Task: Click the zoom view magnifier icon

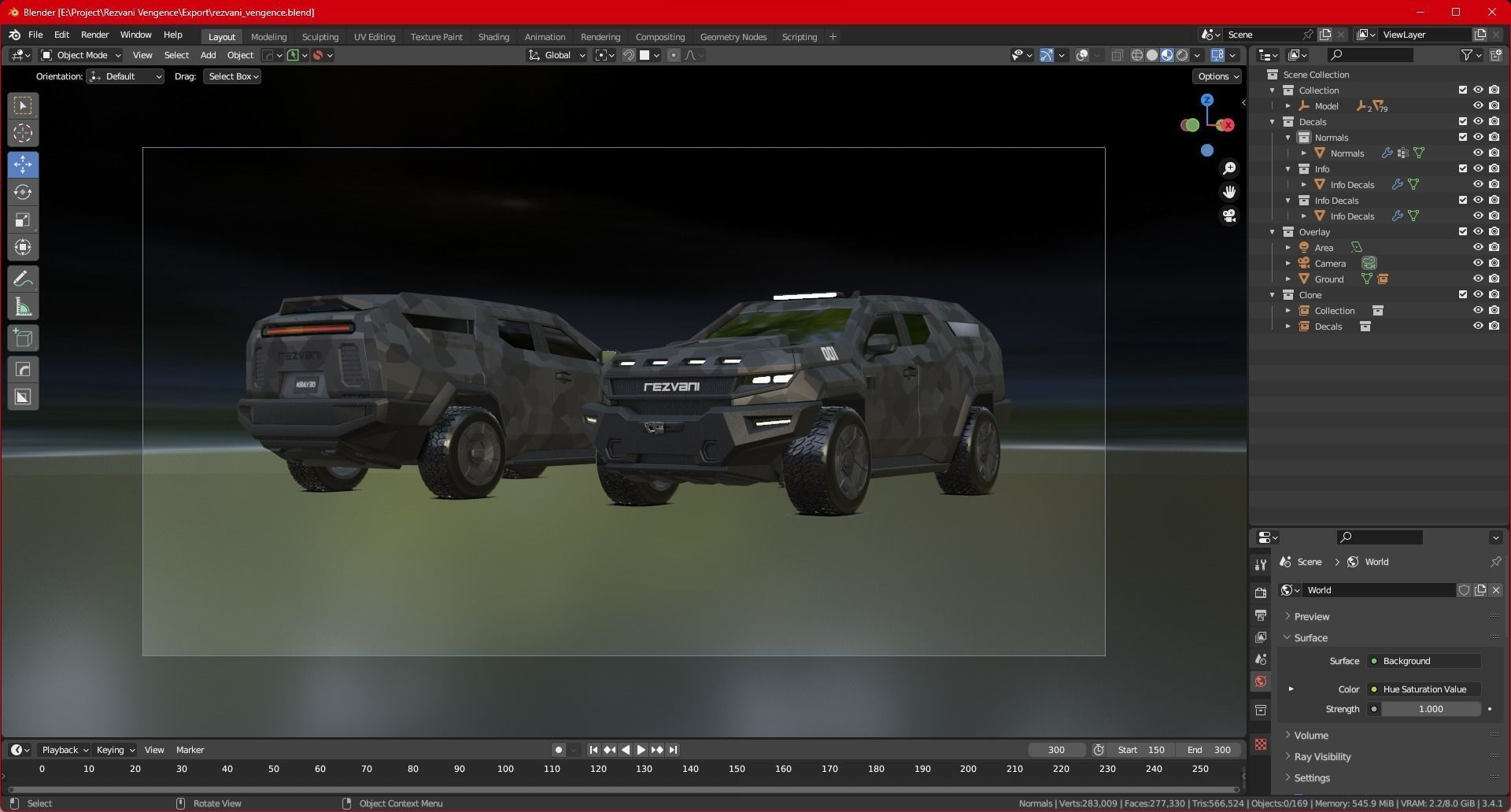Action: (x=1229, y=168)
